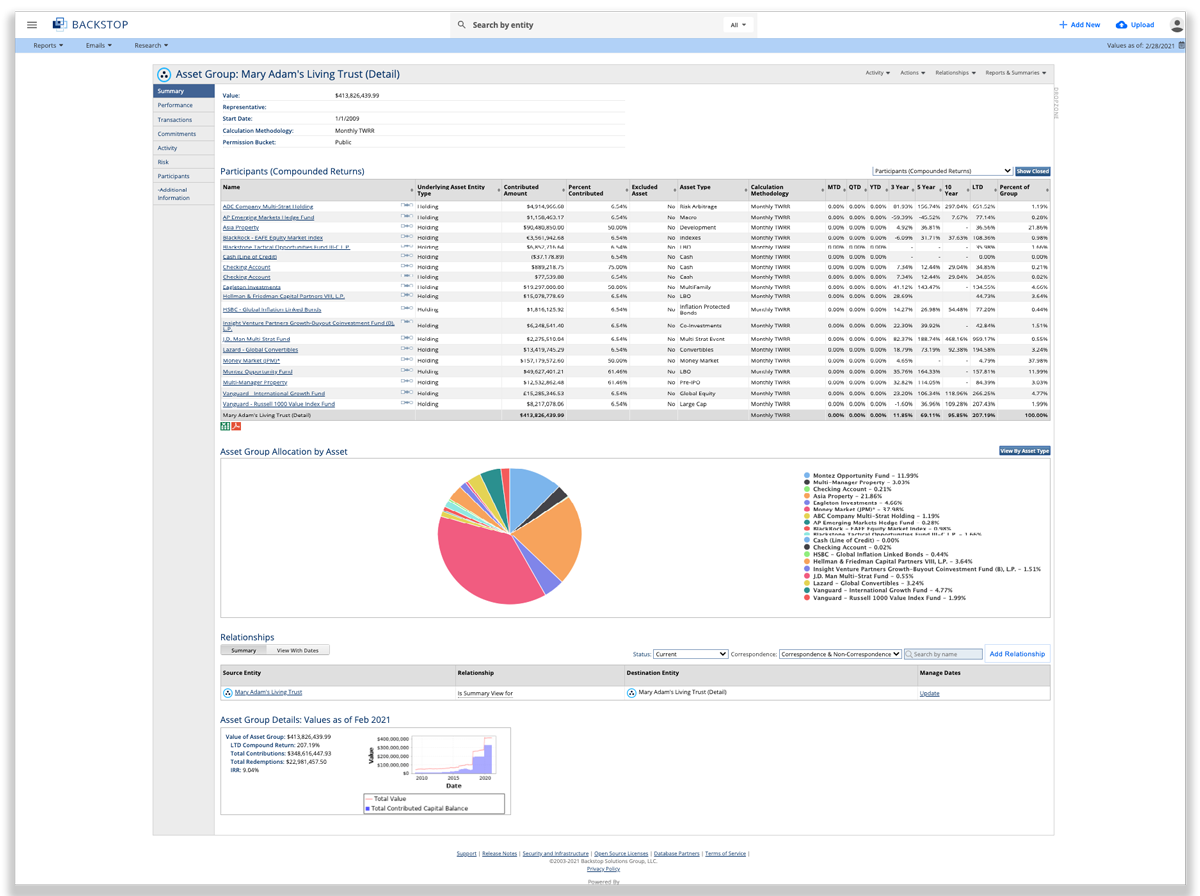Expand the Actions dropdown

tap(912, 73)
